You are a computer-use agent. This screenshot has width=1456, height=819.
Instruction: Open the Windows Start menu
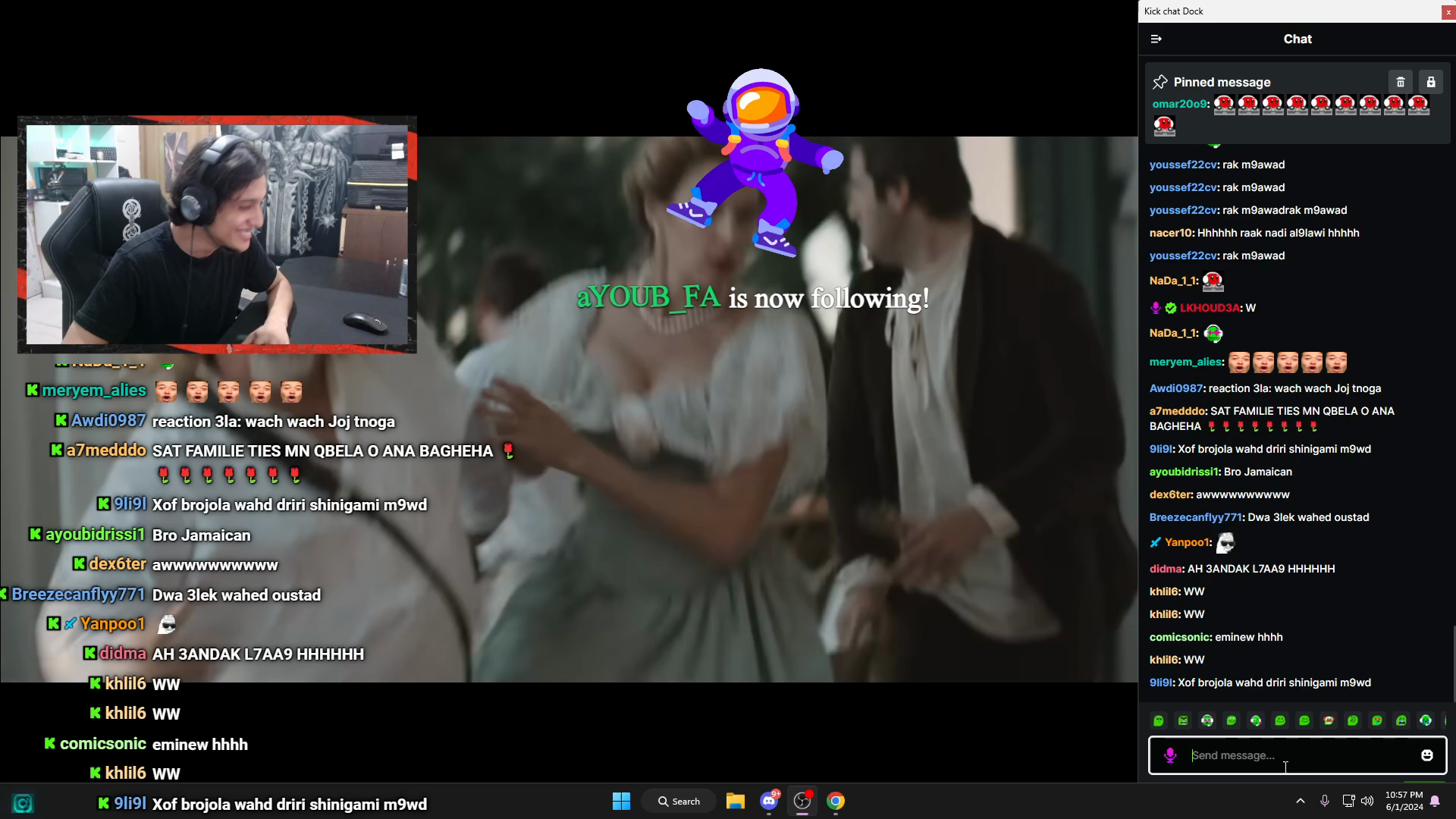(x=621, y=801)
